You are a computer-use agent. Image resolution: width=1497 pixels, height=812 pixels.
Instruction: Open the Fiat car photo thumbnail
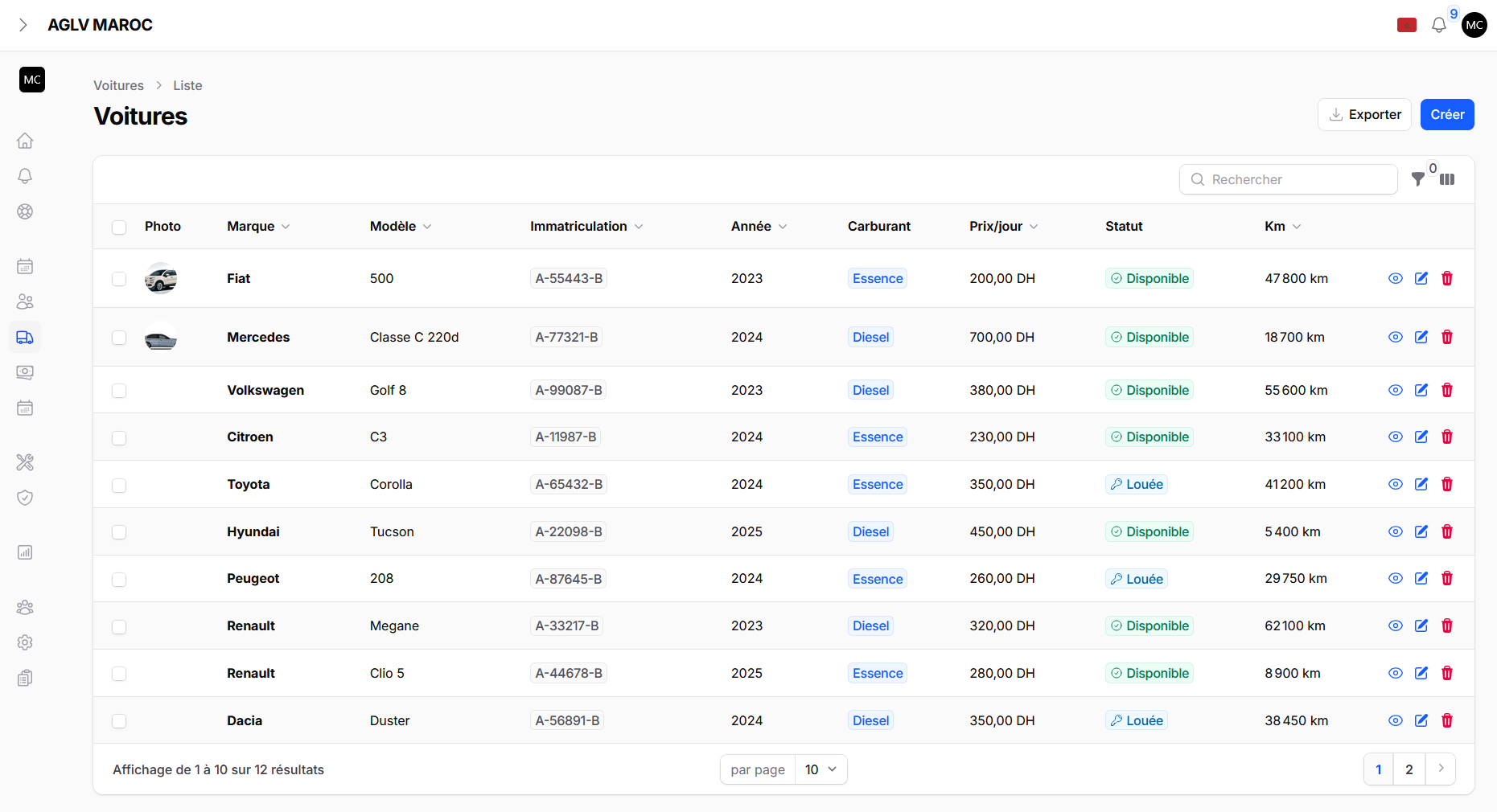point(161,278)
